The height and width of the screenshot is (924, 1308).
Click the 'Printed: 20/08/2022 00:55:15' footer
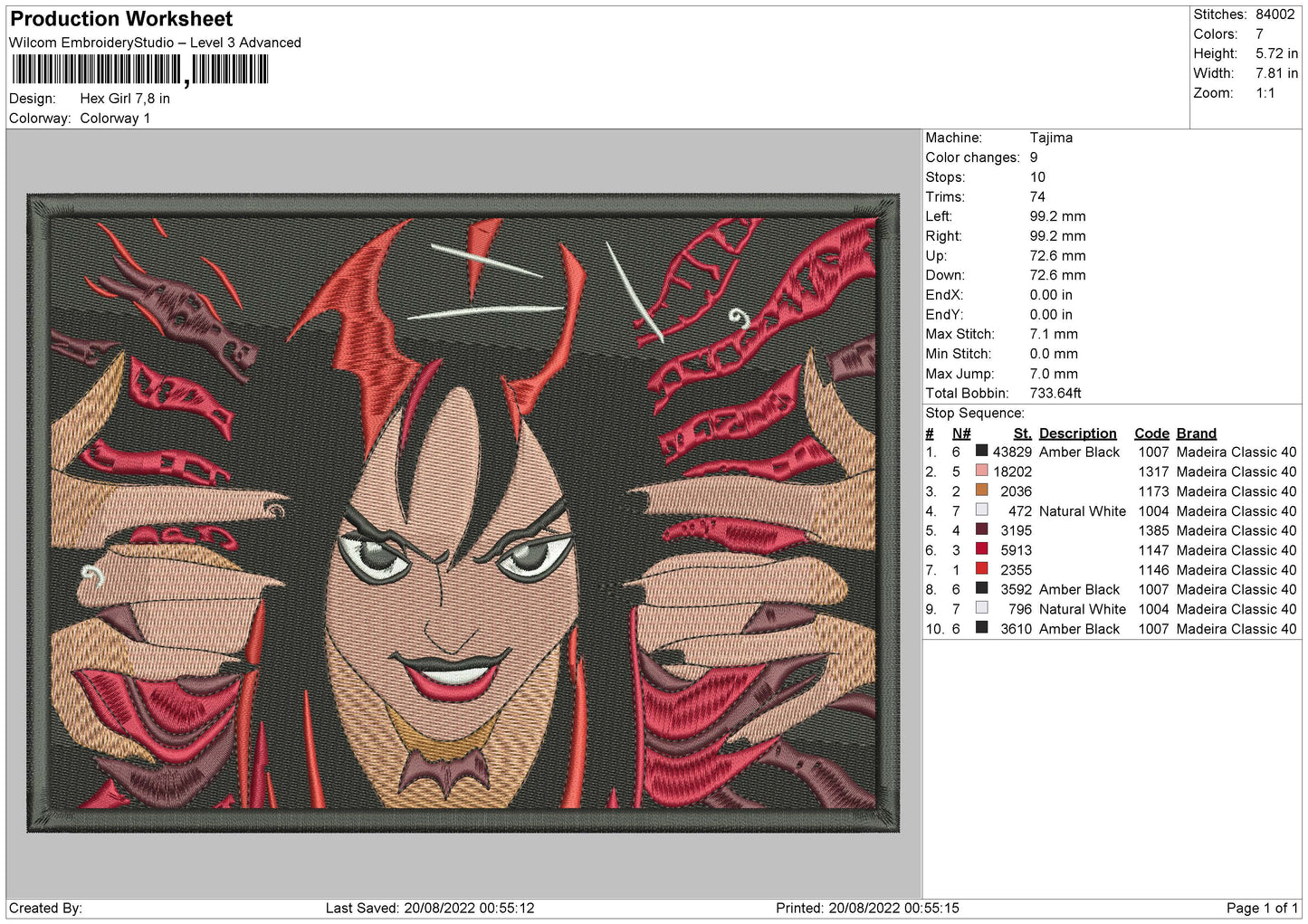click(x=867, y=908)
